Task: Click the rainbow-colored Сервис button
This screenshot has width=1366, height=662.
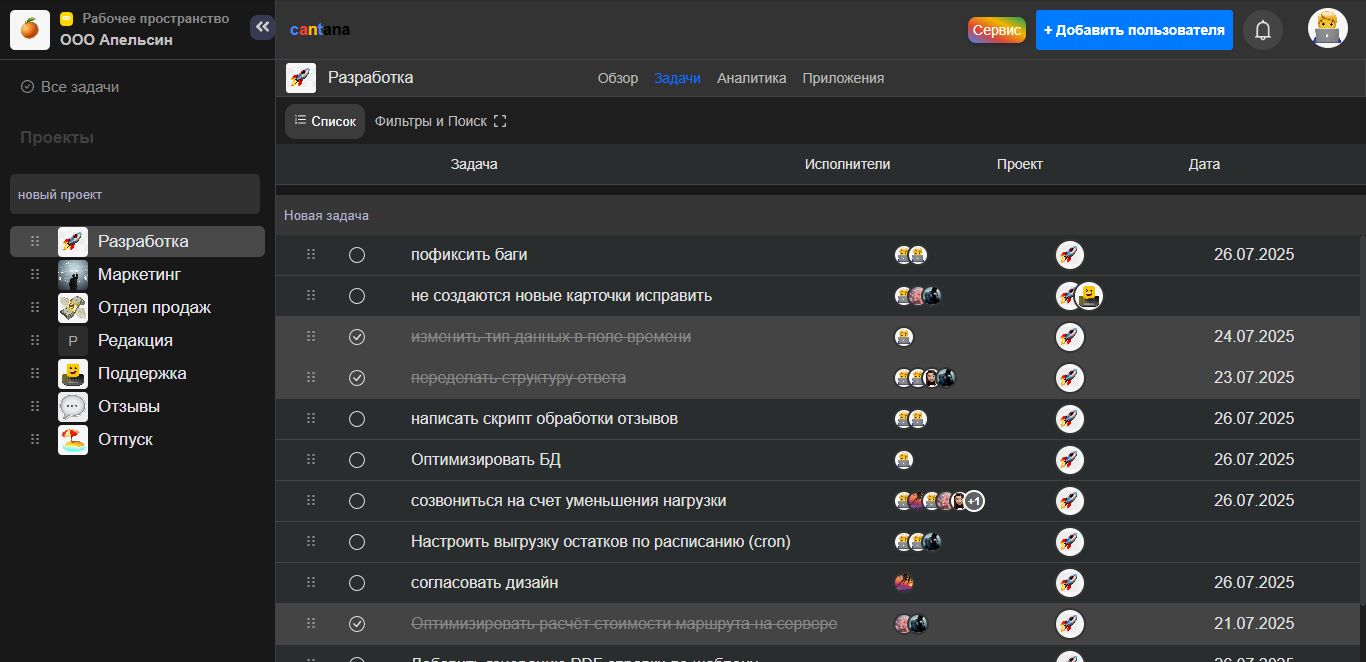Action: (996, 30)
